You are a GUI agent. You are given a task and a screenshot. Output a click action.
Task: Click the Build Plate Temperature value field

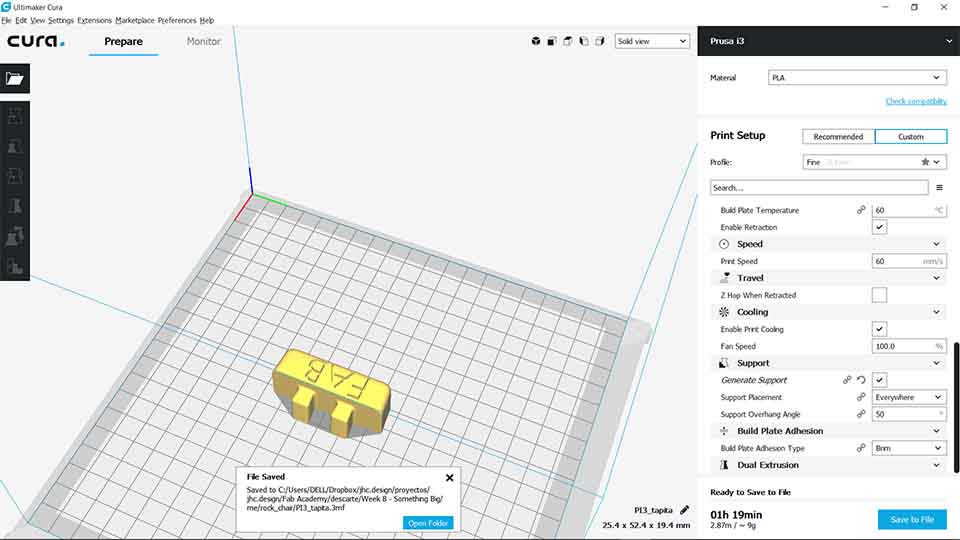909,210
